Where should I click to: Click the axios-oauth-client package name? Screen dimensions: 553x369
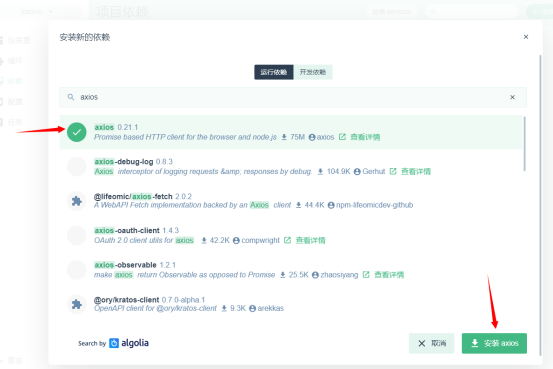click(x=127, y=230)
